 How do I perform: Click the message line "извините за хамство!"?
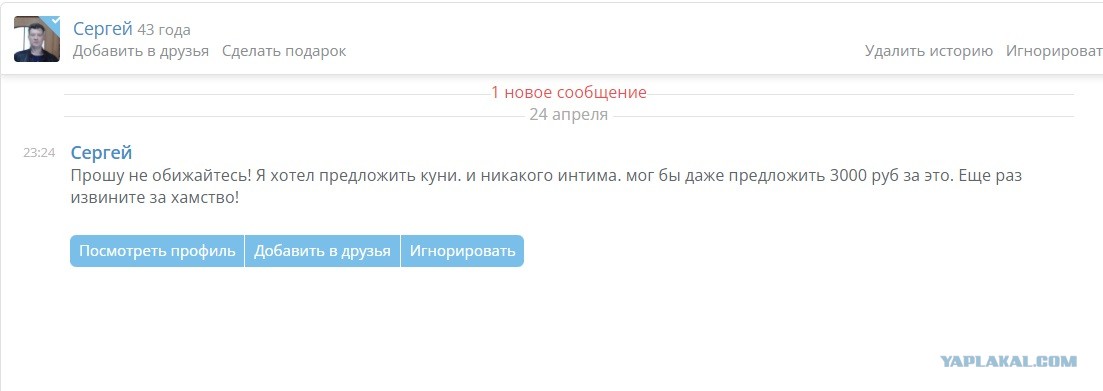tap(155, 198)
